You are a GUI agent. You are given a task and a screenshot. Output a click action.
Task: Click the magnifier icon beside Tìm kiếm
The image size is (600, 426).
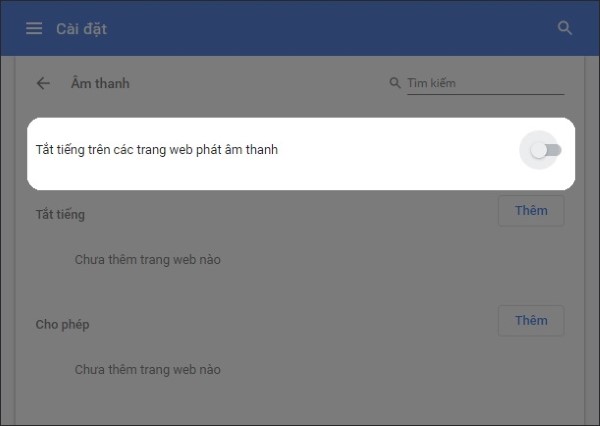[x=395, y=83]
